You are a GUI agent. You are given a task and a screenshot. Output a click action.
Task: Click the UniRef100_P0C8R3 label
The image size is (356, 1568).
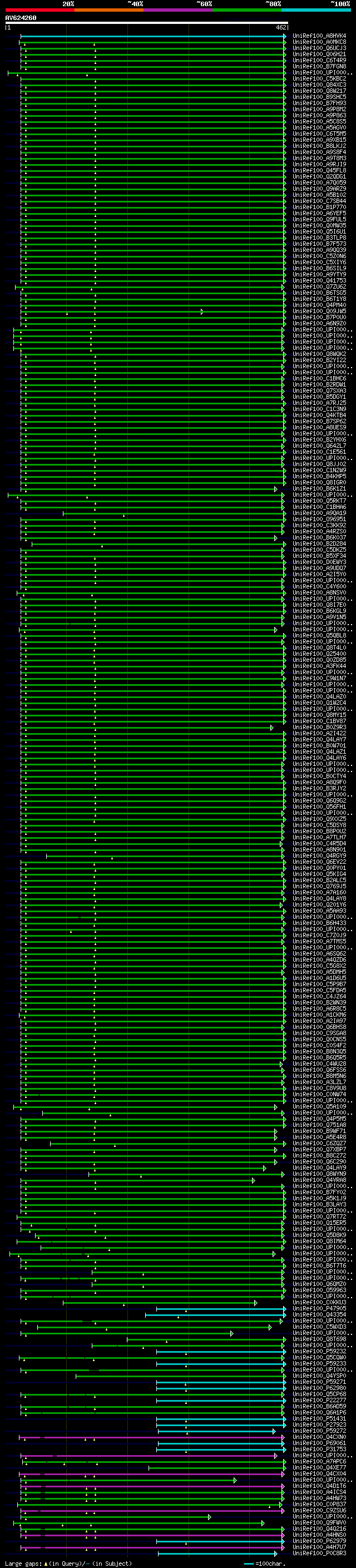tap(319, 1554)
